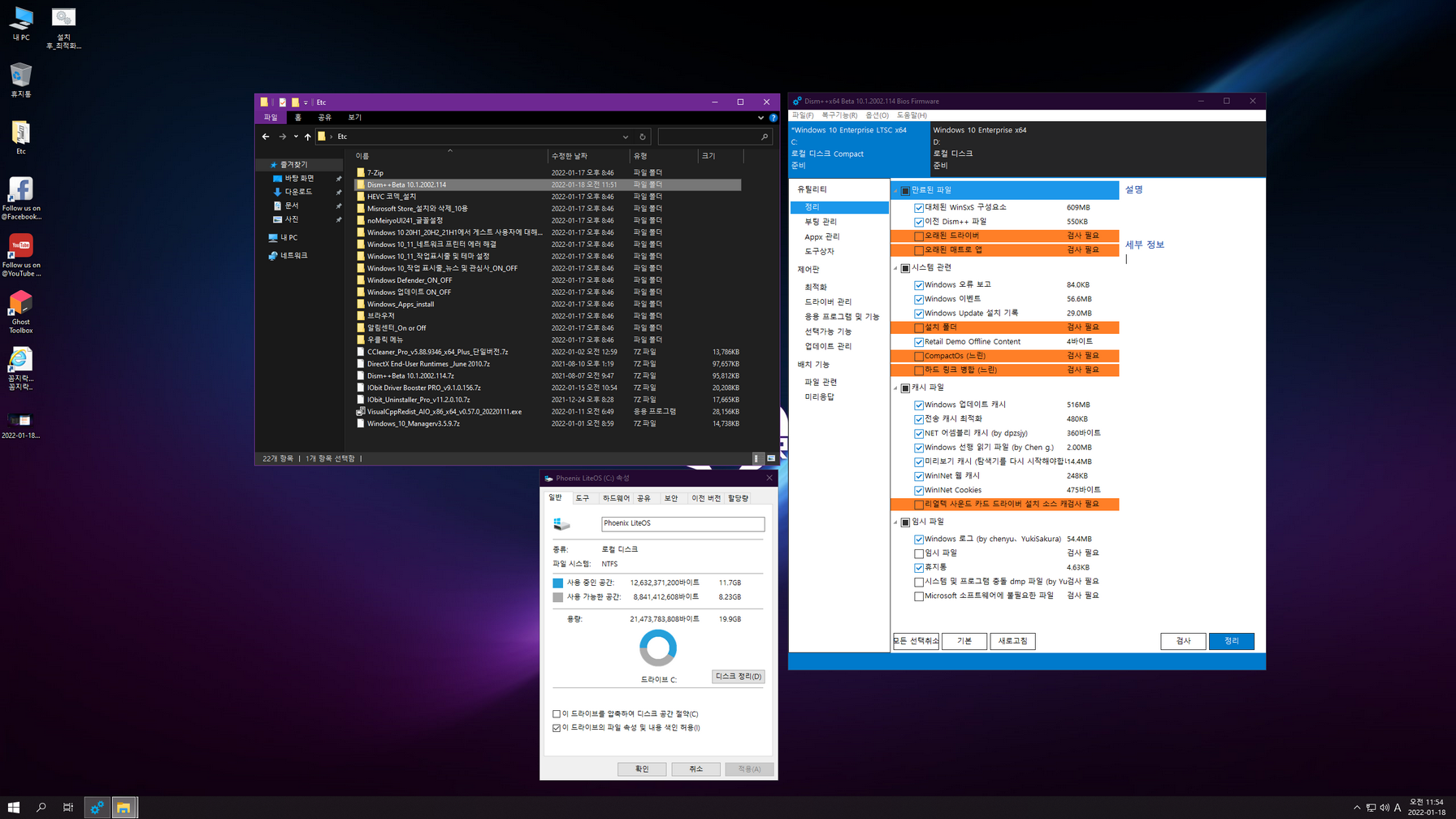1456x819 pixels.
Task: Edit the Phoenix LiteOS drive name field
Action: pos(682,524)
